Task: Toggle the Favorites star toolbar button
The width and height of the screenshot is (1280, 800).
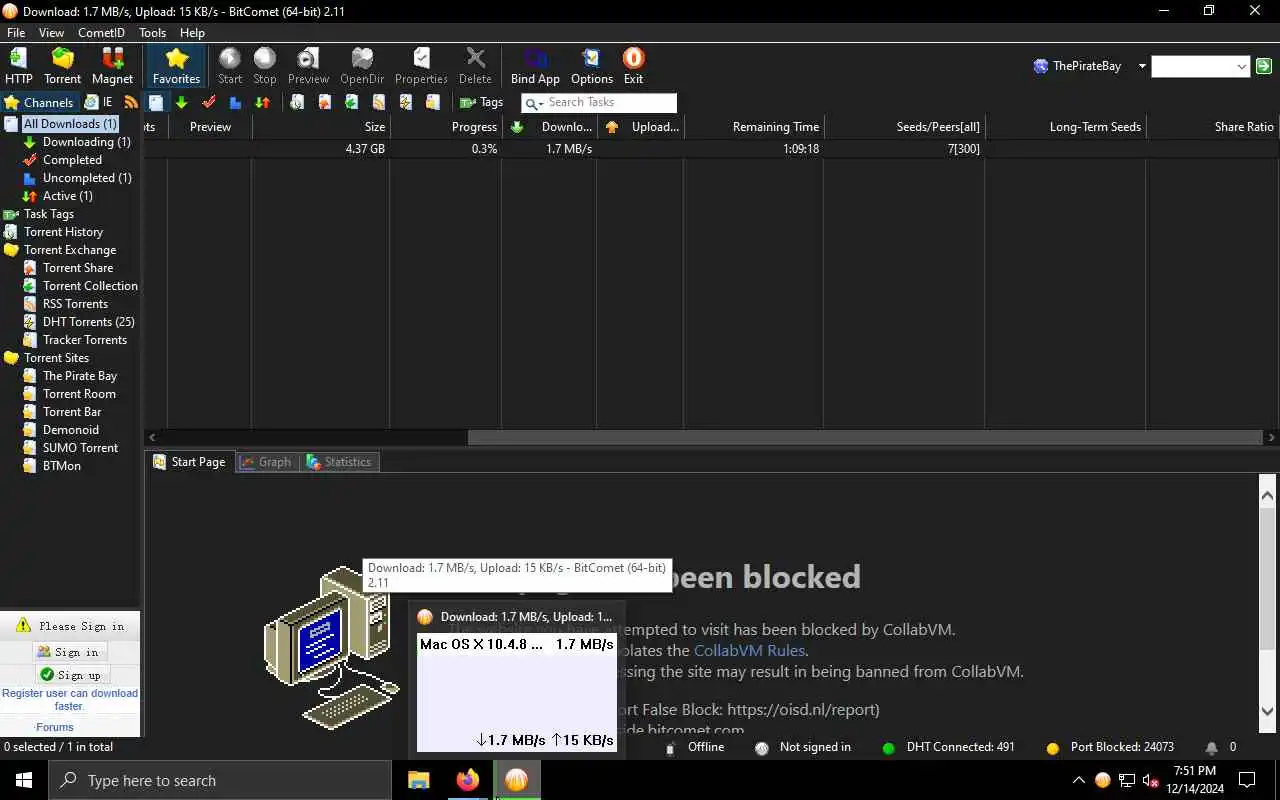Action: tap(176, 66)
